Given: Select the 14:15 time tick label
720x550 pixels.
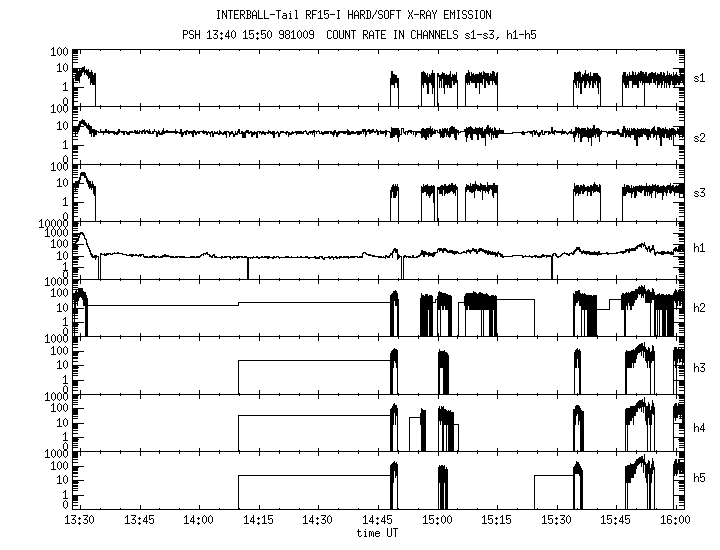Looking at the screenshot, I should (x=258, y=520).
